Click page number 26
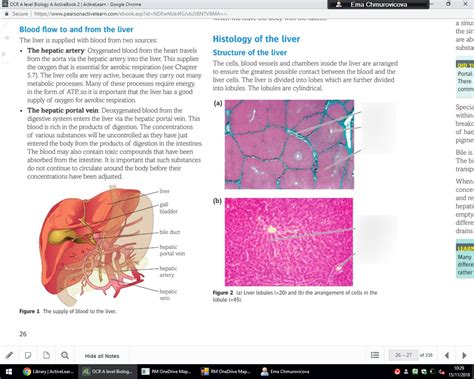 point(23,334)
